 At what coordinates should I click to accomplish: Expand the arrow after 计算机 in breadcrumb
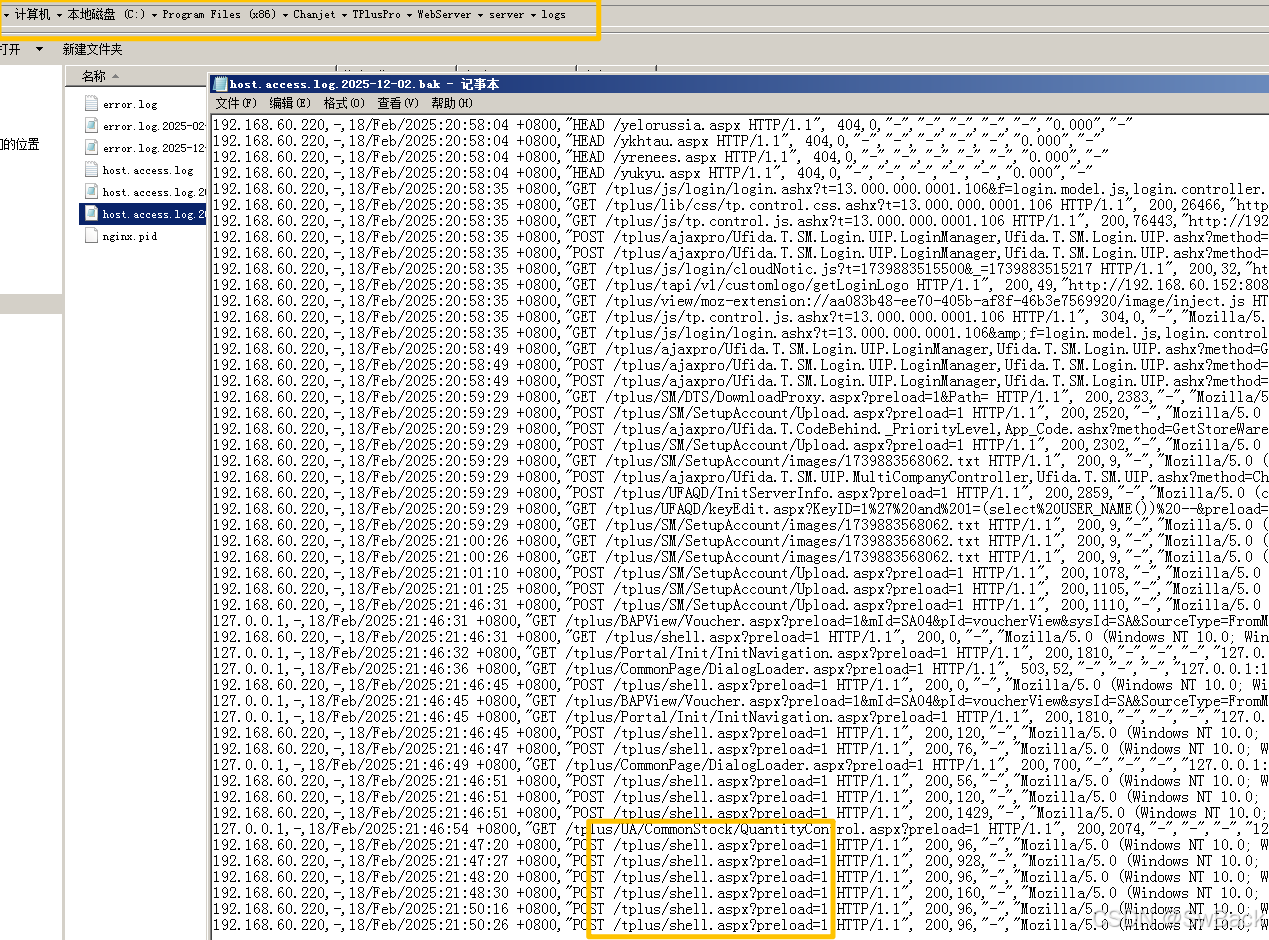(59, 15)
